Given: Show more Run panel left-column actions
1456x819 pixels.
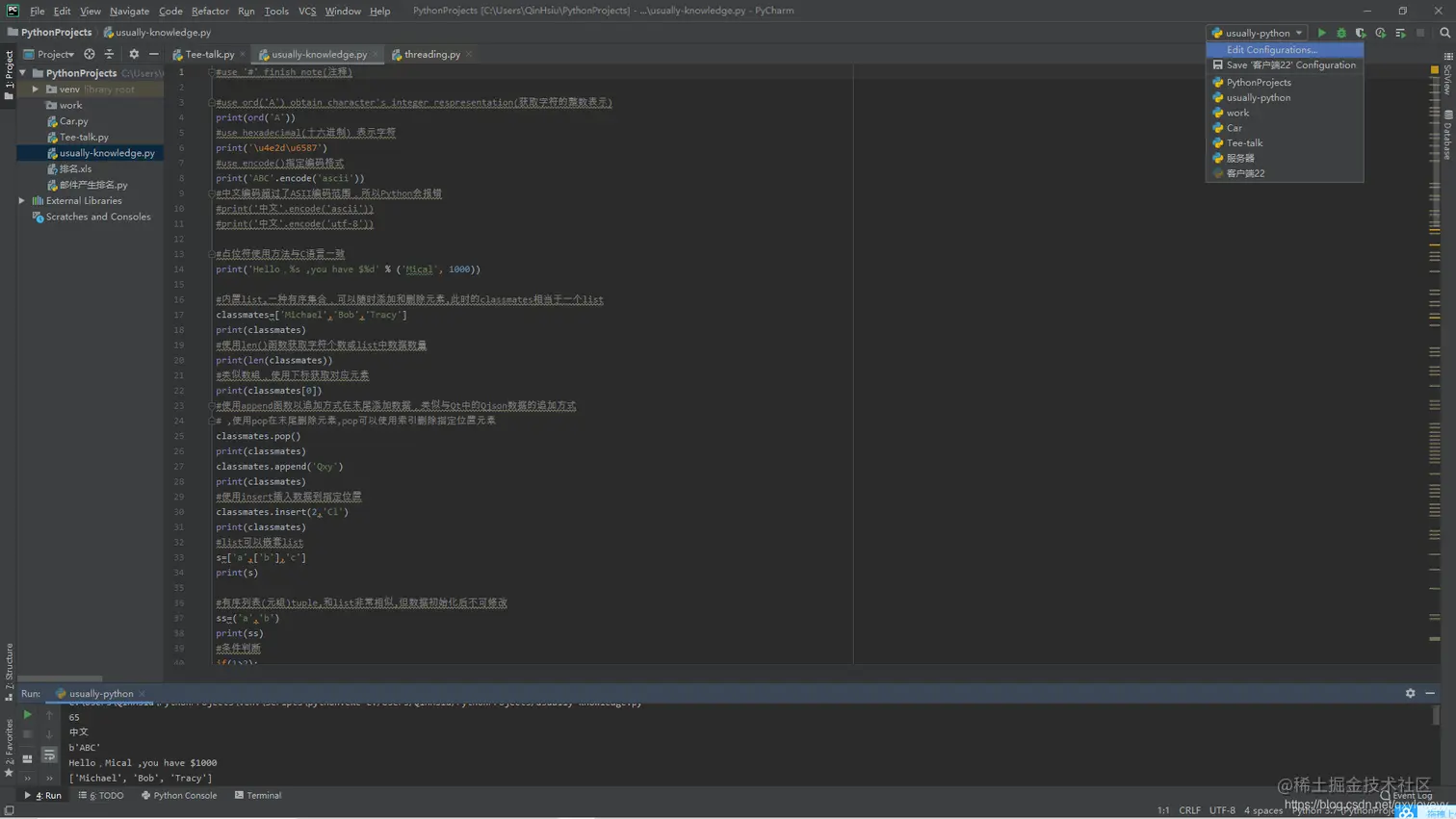Looking at the screenshot, I should click(x=27, y=779).
